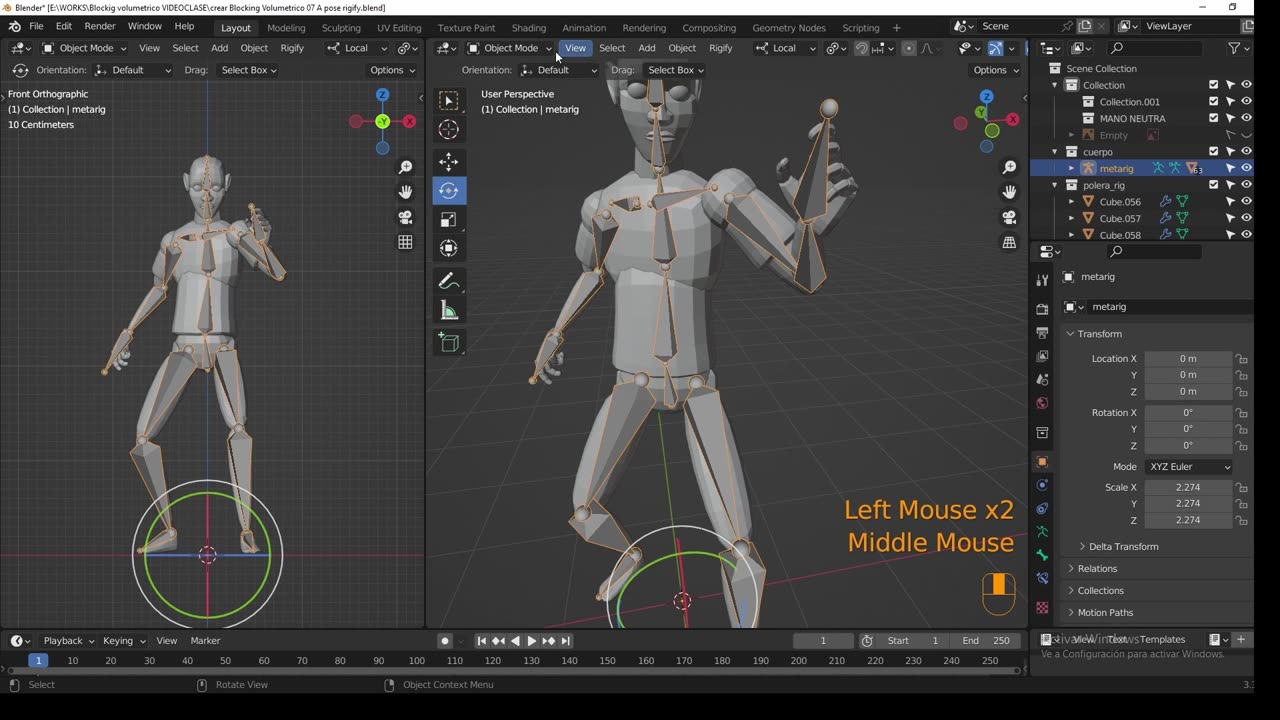Jump to the timeline end frame

click(566, 641)
